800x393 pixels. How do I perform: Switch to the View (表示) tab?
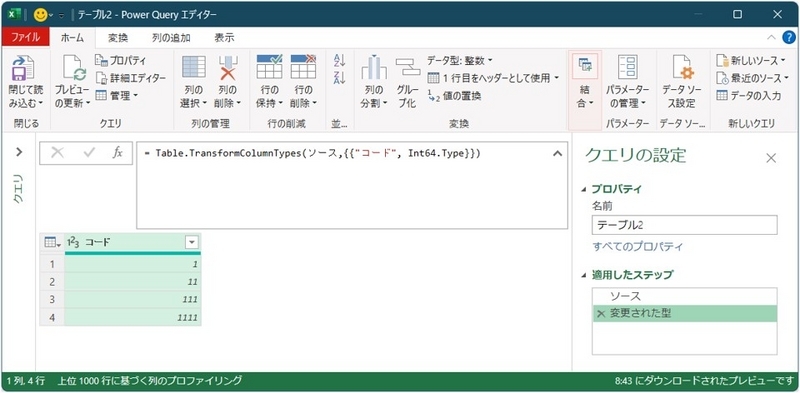[224, 38]
